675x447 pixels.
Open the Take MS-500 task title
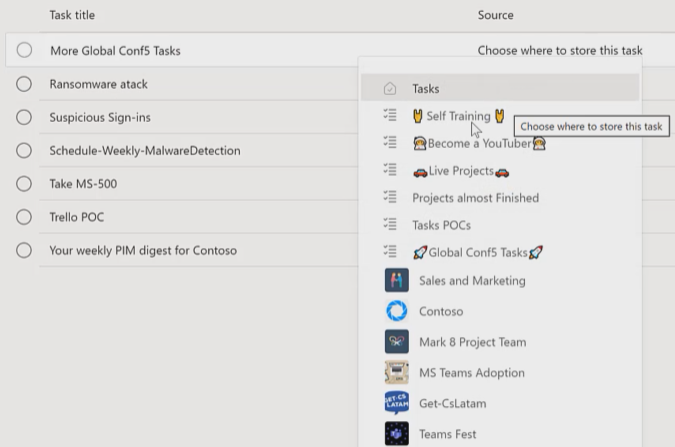click(83, 184)
